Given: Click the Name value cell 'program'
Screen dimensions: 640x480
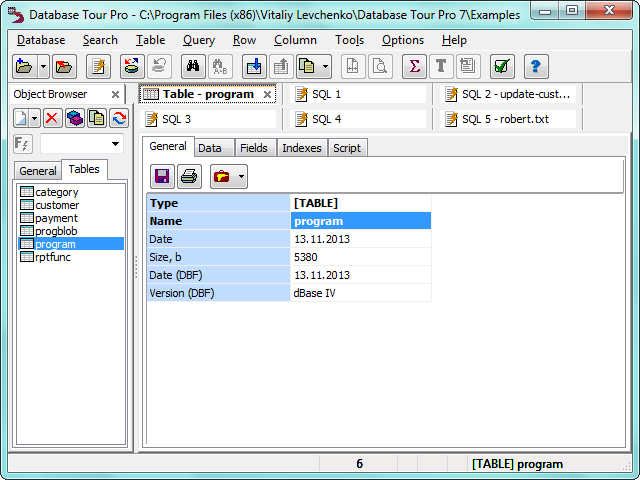Looking at the screenshot, I should point(361,221).
